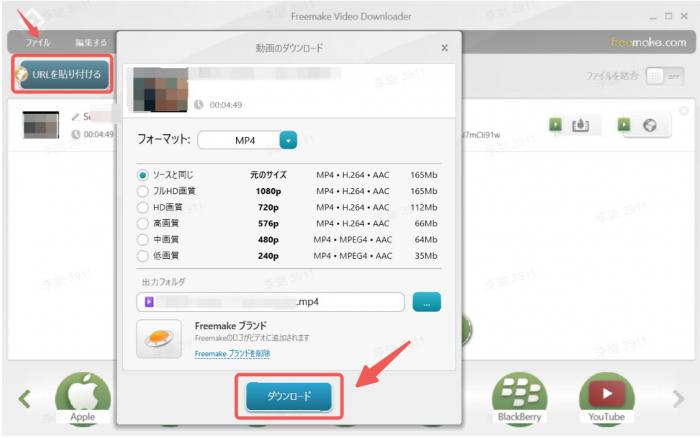Choose the 高画質 576p radio option
The width and height of the screenshot is (700, 438).
(142, 223)
